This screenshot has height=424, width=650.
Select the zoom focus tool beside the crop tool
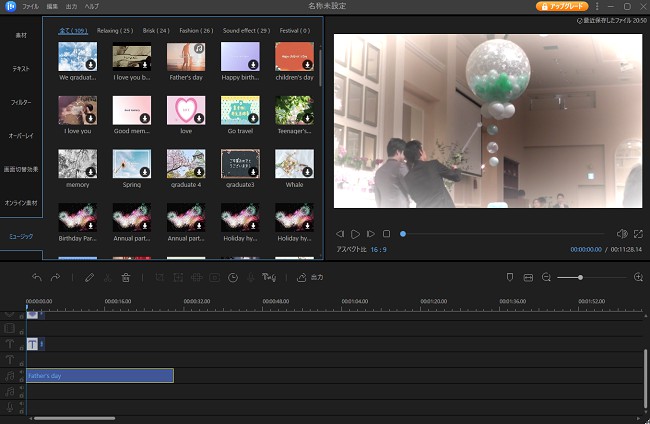[178, 277]
